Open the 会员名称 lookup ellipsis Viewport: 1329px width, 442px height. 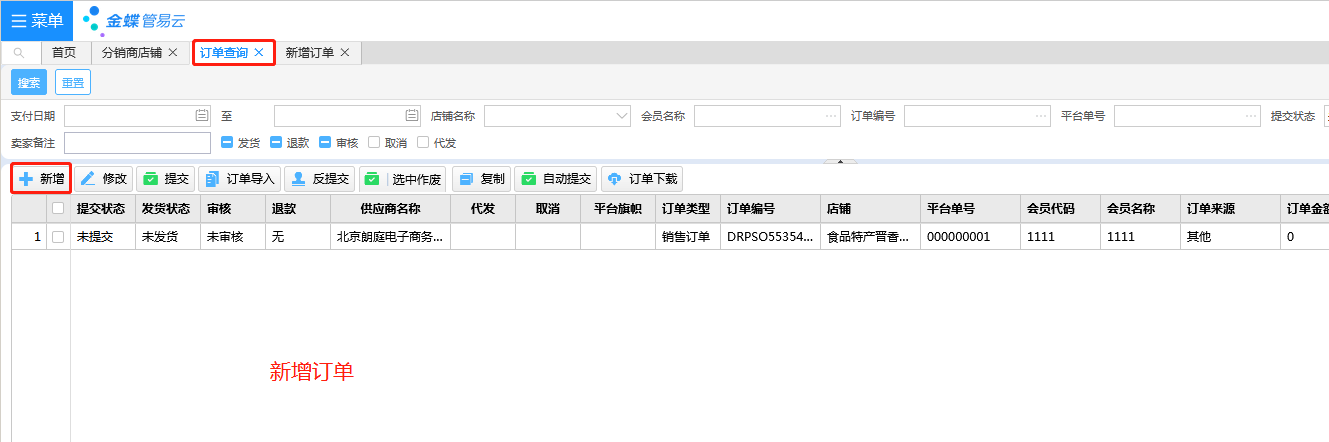(831, 116)
